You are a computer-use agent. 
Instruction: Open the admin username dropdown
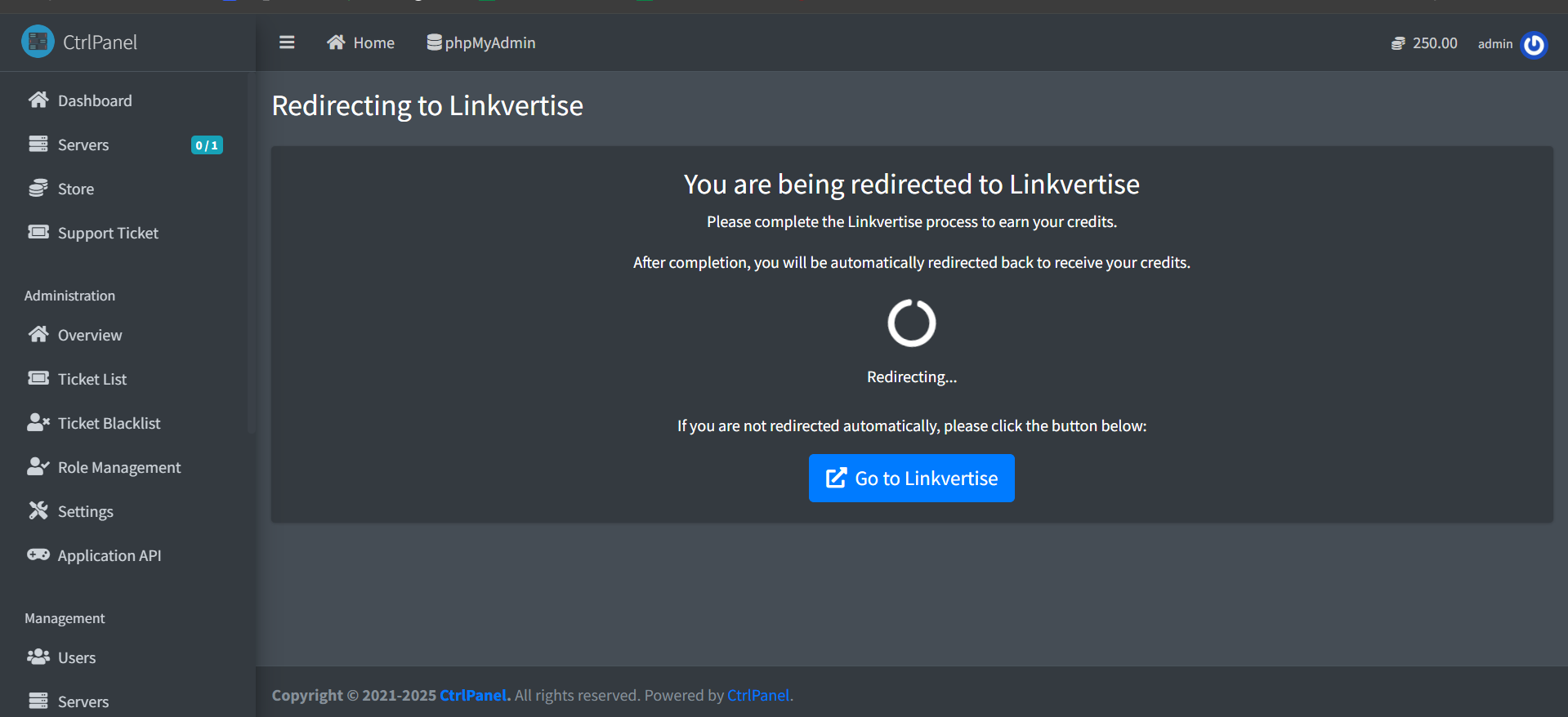pyautogui.click(x=1495, y=44)
